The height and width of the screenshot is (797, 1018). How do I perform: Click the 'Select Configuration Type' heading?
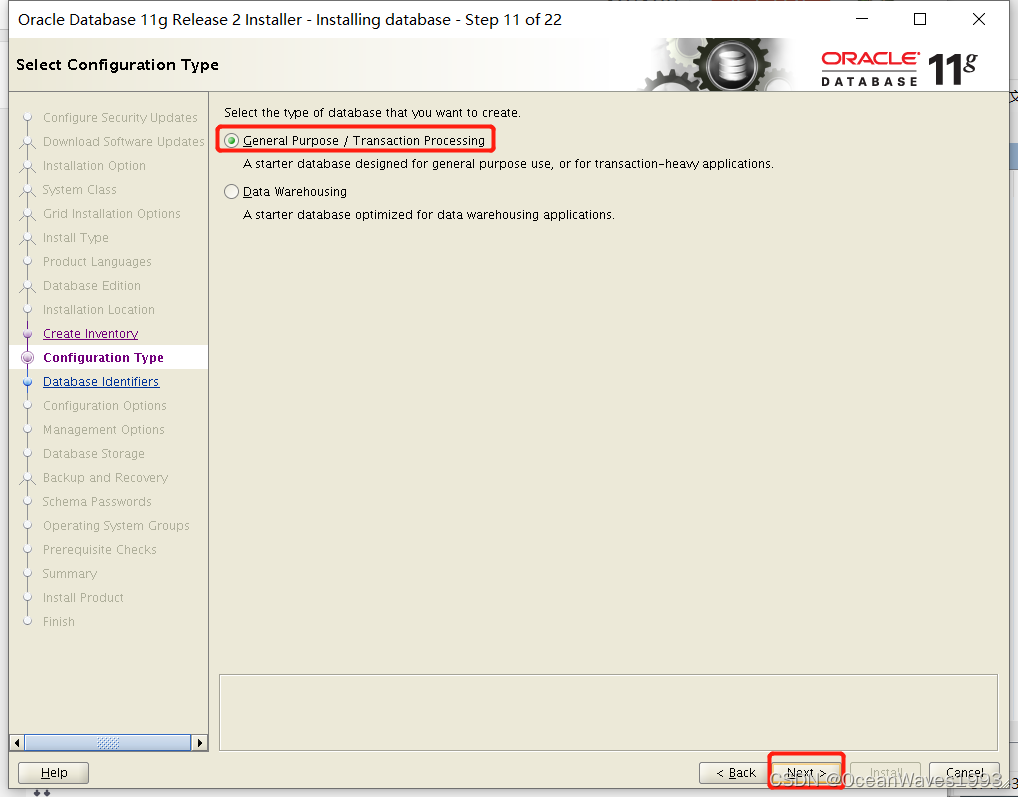tap(118, 64)
